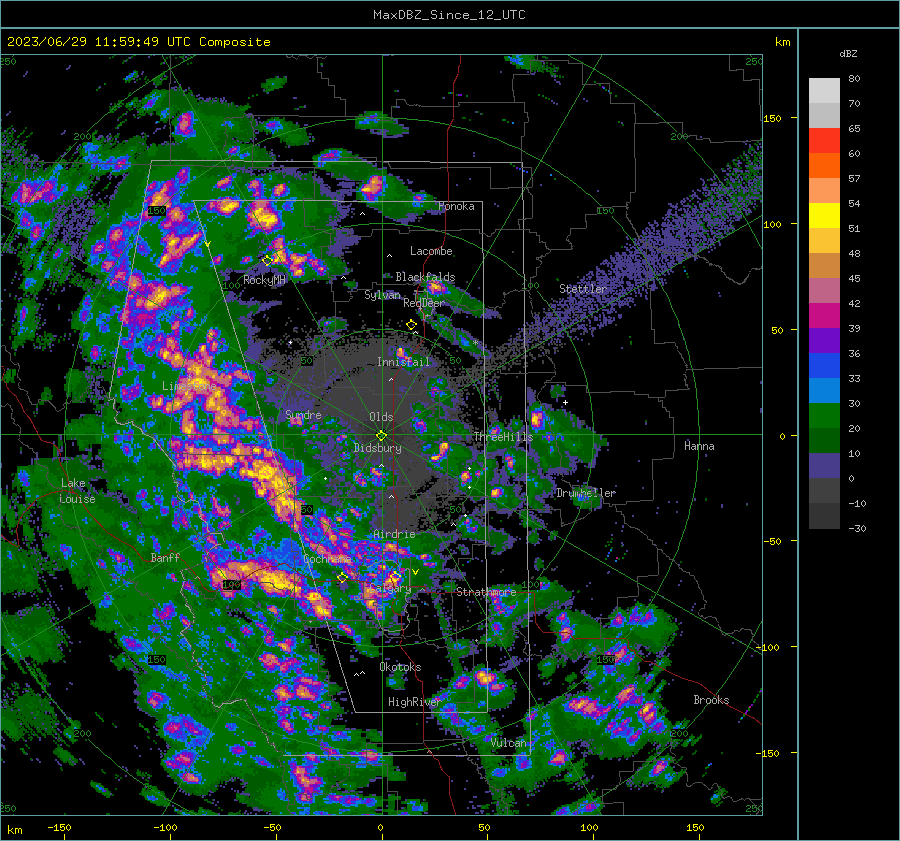
Task: Select the magenta swatch in dBZ legend
Action: click(824, 315)
